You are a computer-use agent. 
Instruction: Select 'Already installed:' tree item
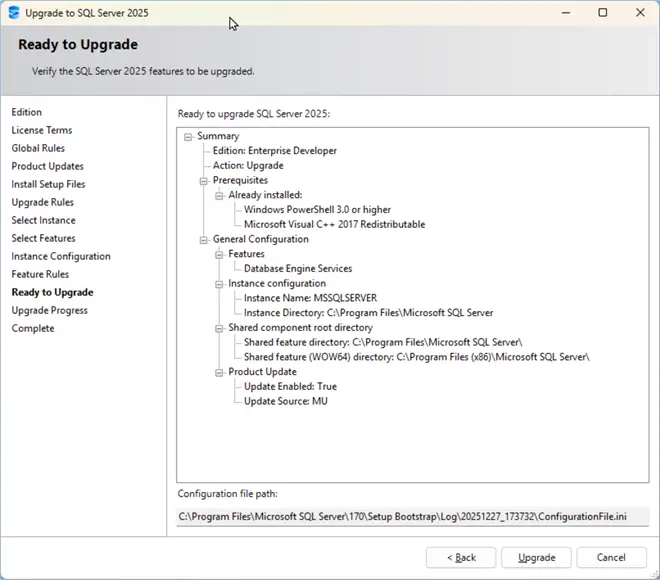point(265,195)
